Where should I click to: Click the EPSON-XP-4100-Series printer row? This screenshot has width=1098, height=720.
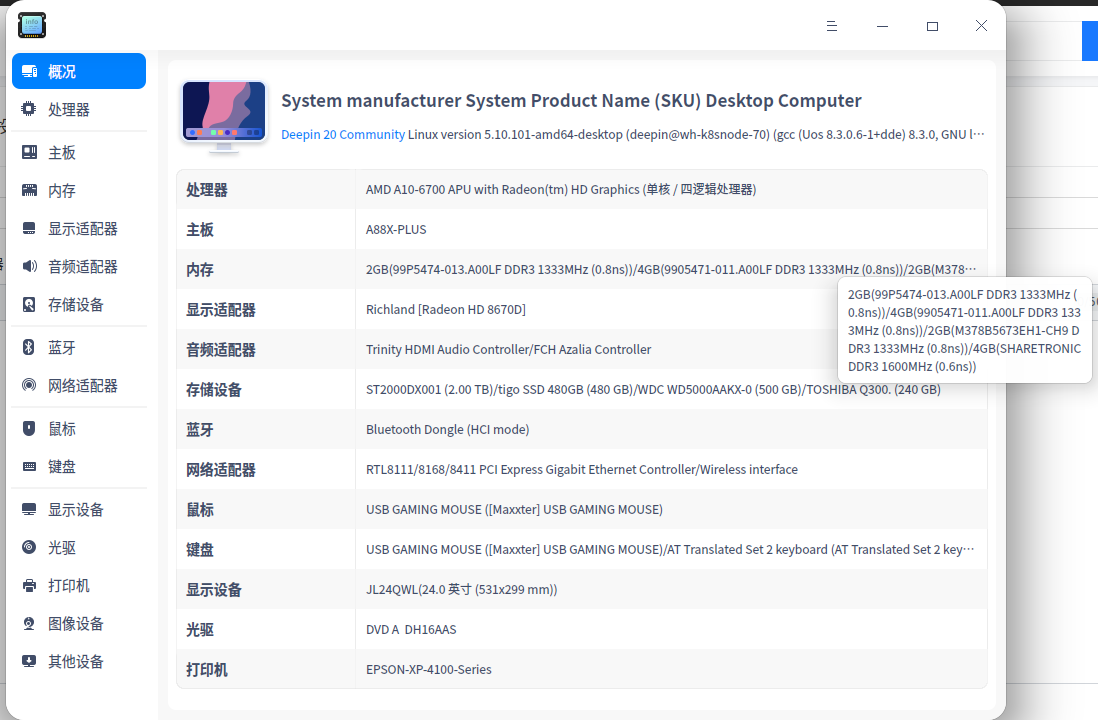pyautogui.click(x=429, y=669)
